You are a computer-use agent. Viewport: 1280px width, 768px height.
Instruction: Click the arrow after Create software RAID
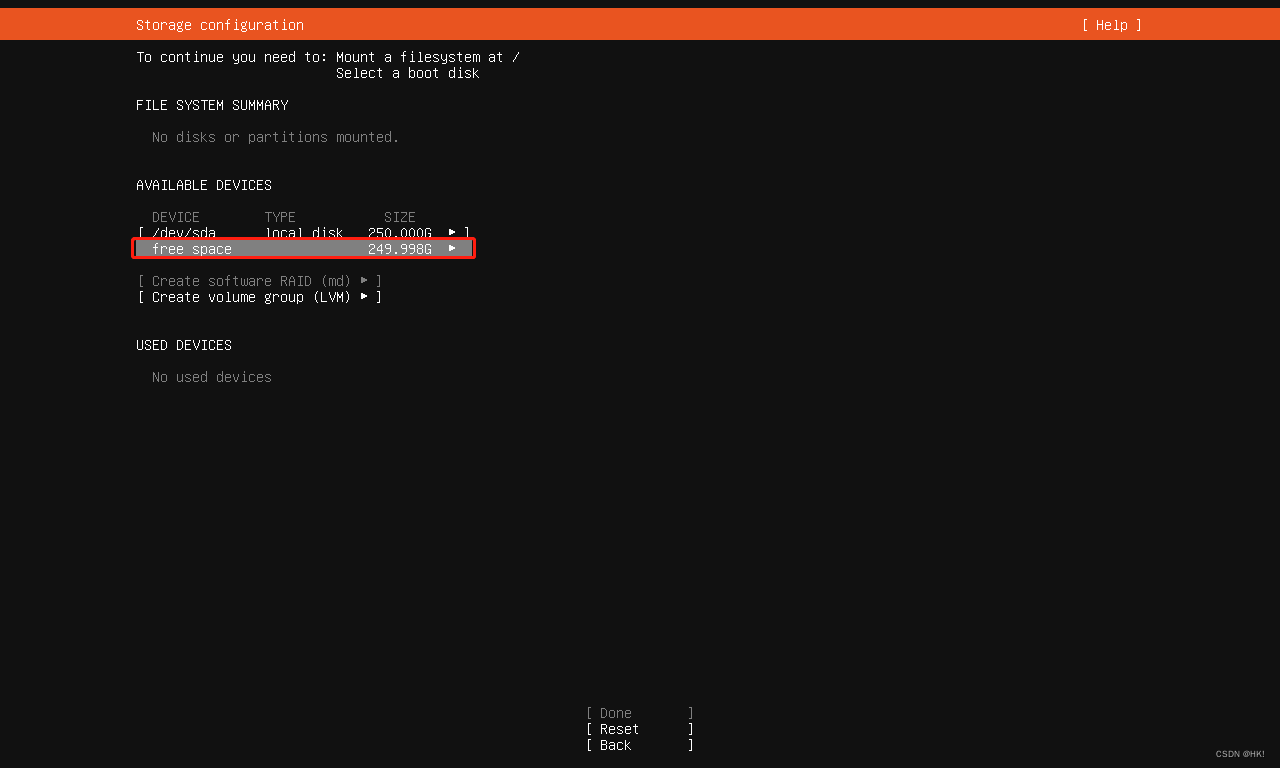(364, 280)
